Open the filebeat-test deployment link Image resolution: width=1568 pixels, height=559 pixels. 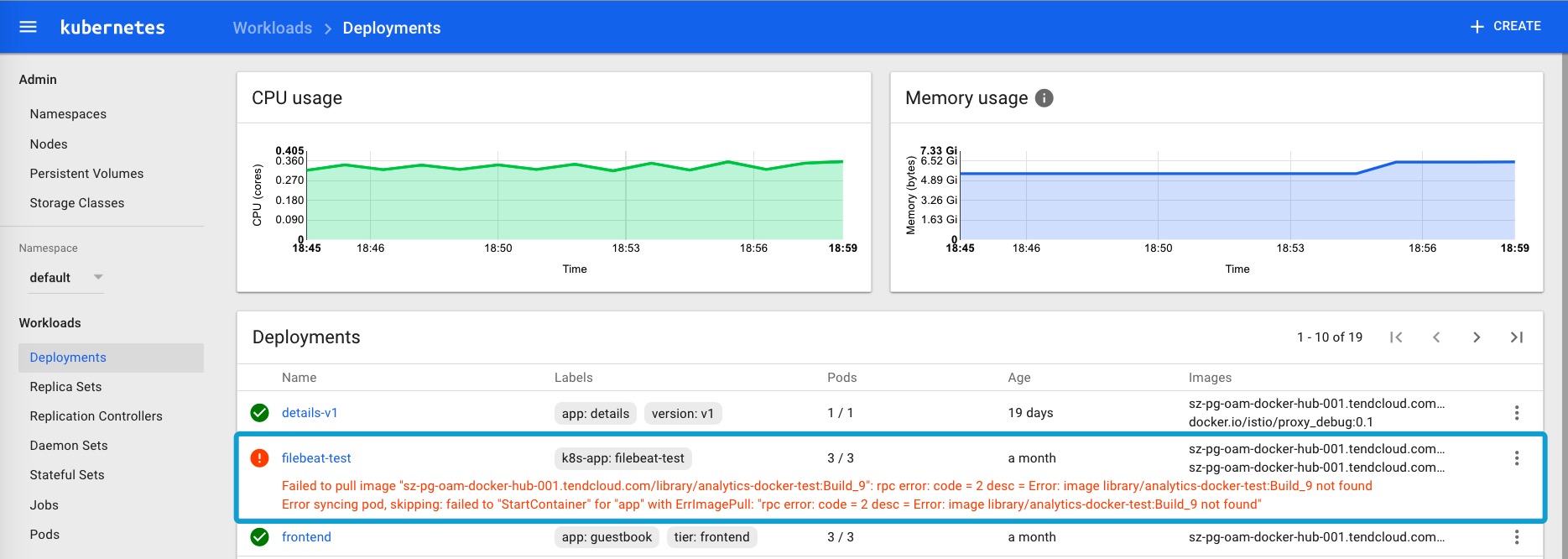point(316,458)
